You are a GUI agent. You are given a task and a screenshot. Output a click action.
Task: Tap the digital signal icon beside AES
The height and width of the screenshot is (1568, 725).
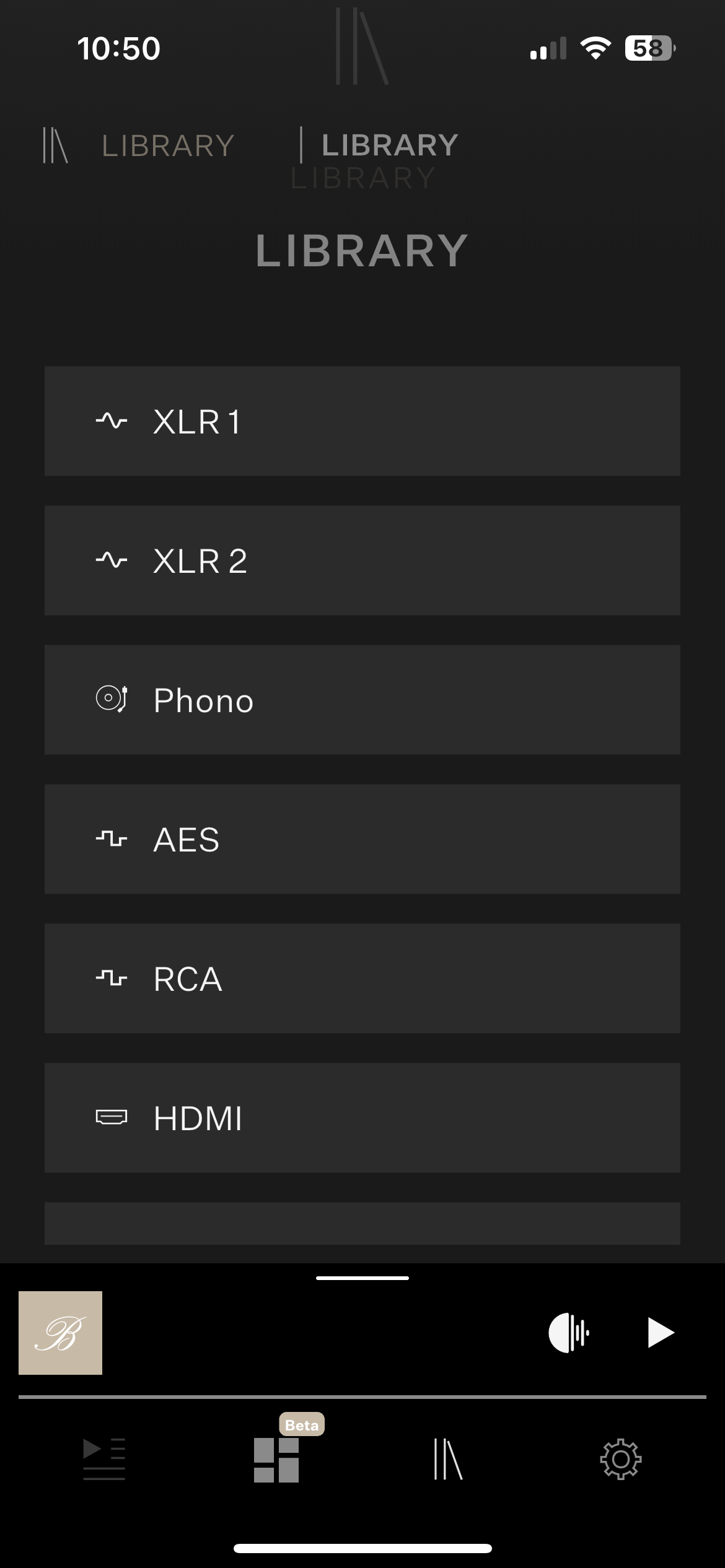[x=112, y=840]
